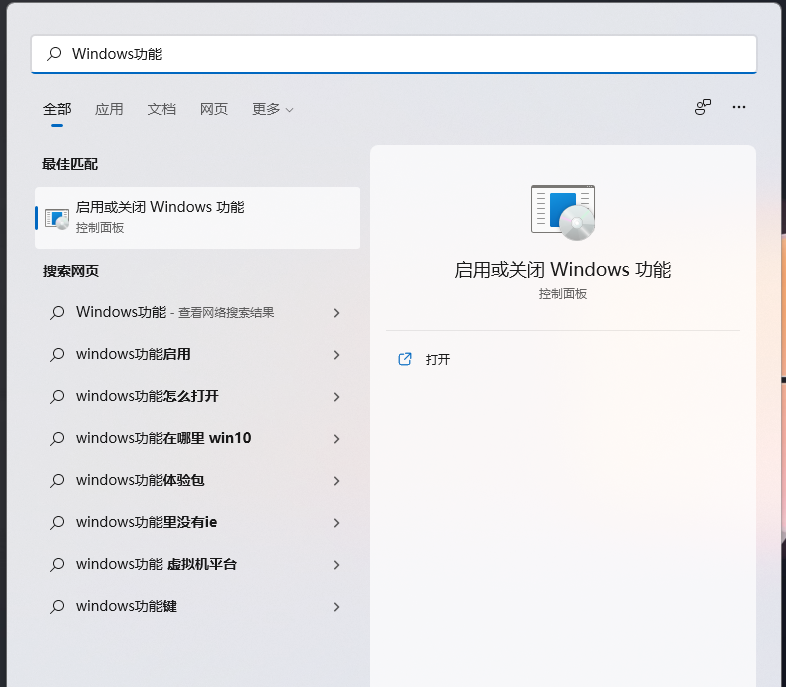
Task: Expand chevron for windows功能里没有ie
Action: click(336, 523)
